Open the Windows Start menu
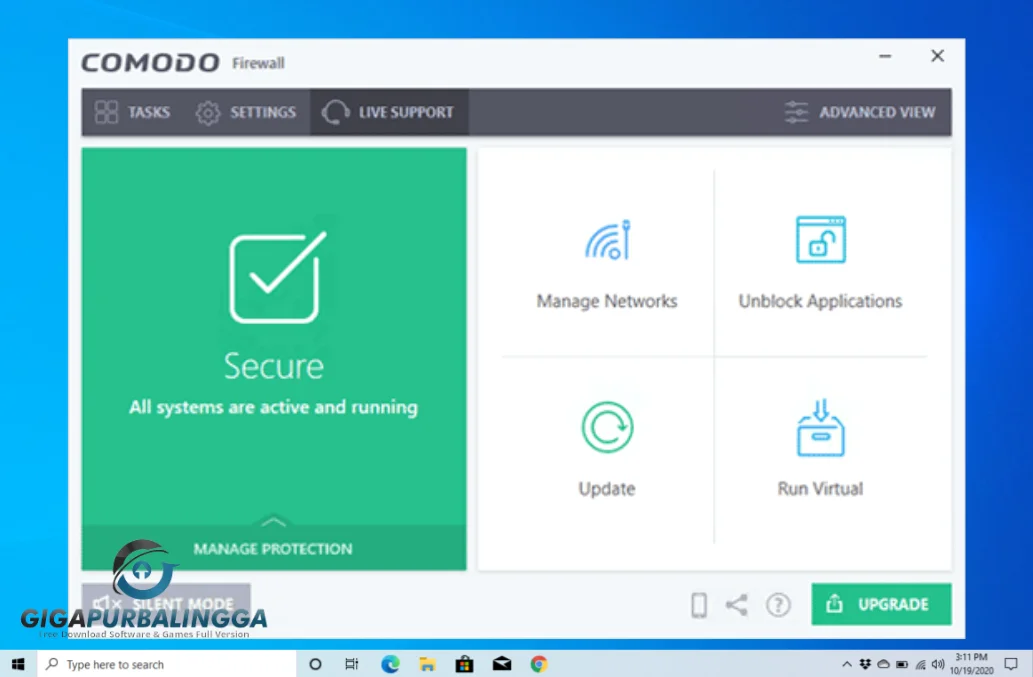 coord(18,664)
